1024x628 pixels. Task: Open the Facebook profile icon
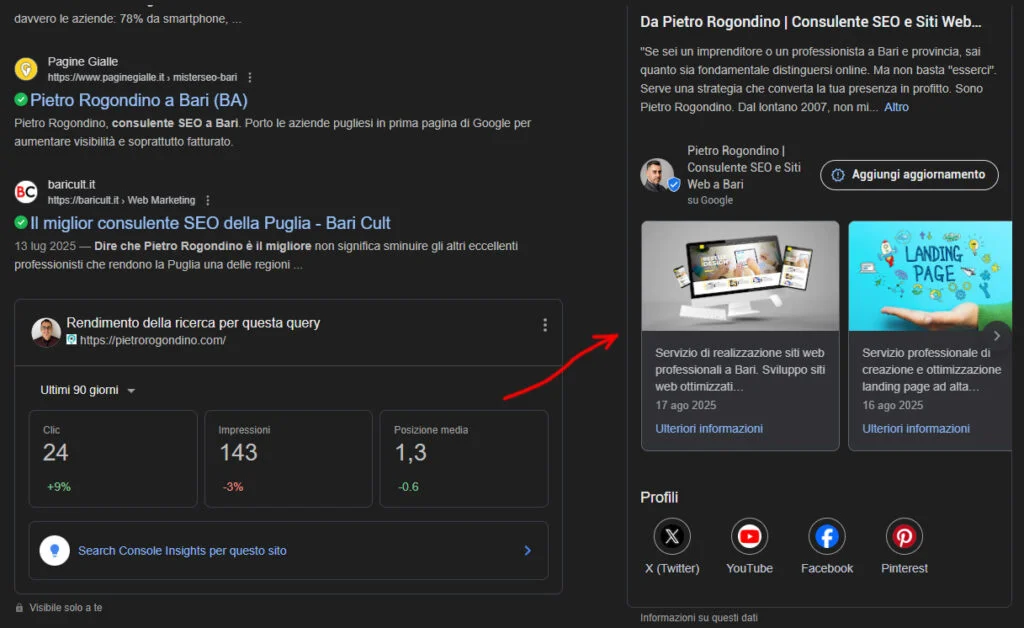(x=826, y=537)
